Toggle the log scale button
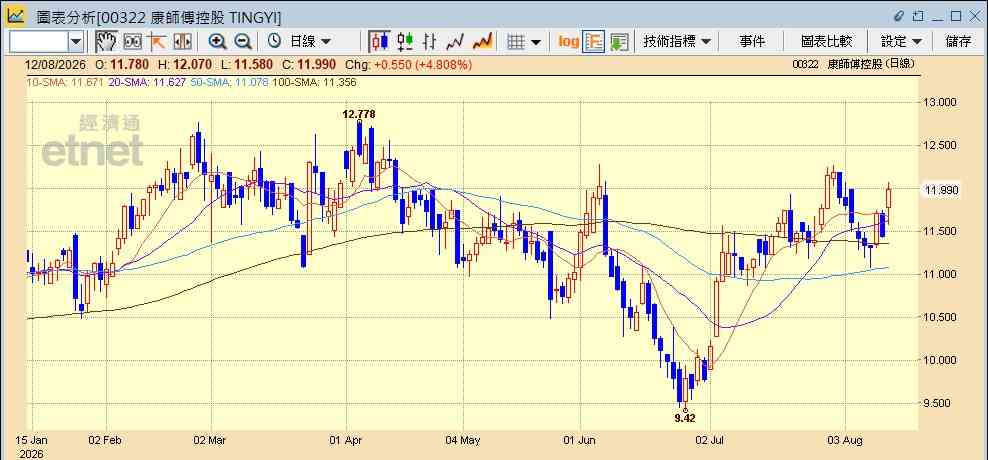The width and height of the screenshot is (988, 460). tap(568, 42)
